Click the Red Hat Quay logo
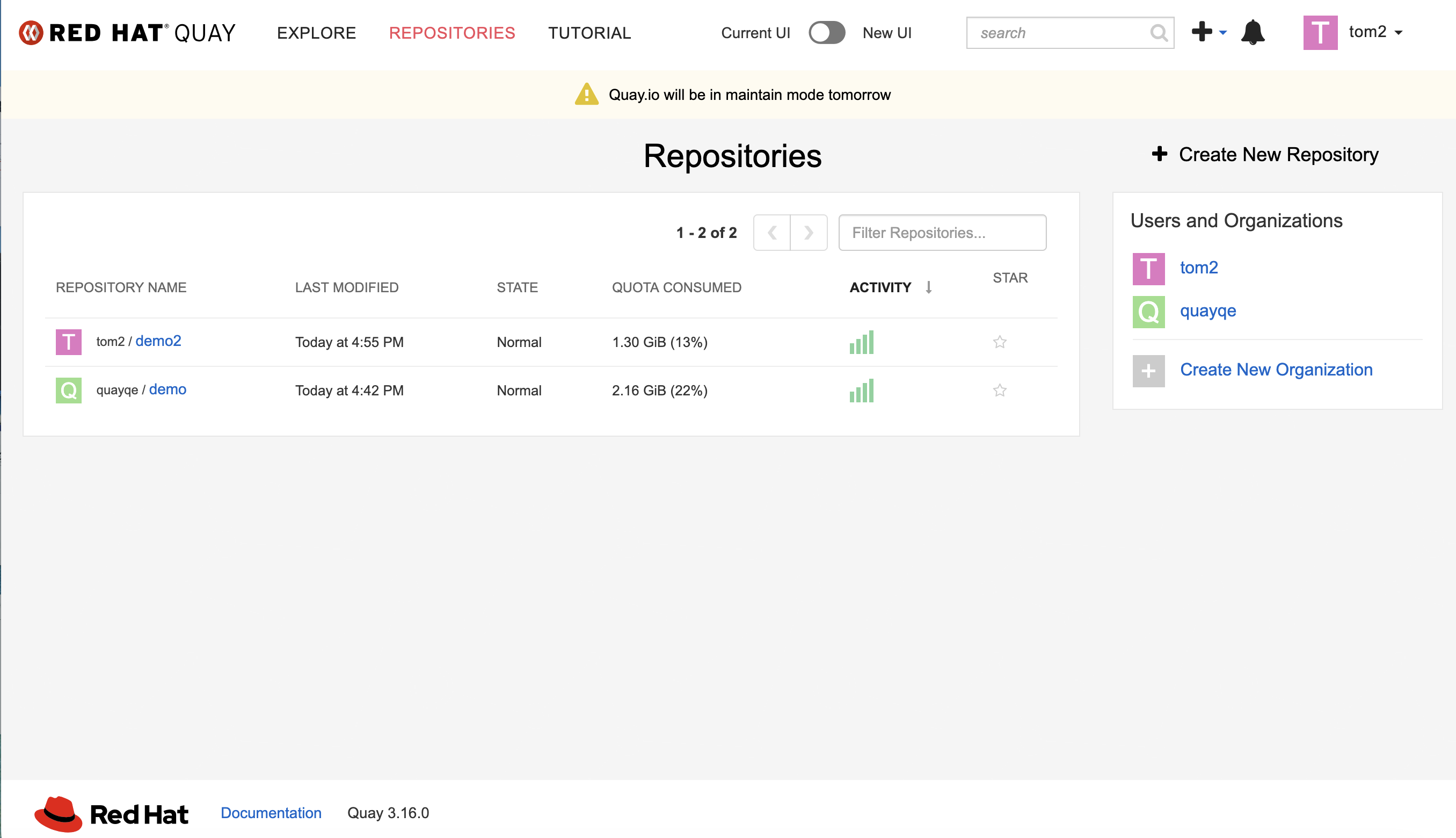The width and height of the screenshot is (1456, 838). pyautogui.click(x=127, y=33)
